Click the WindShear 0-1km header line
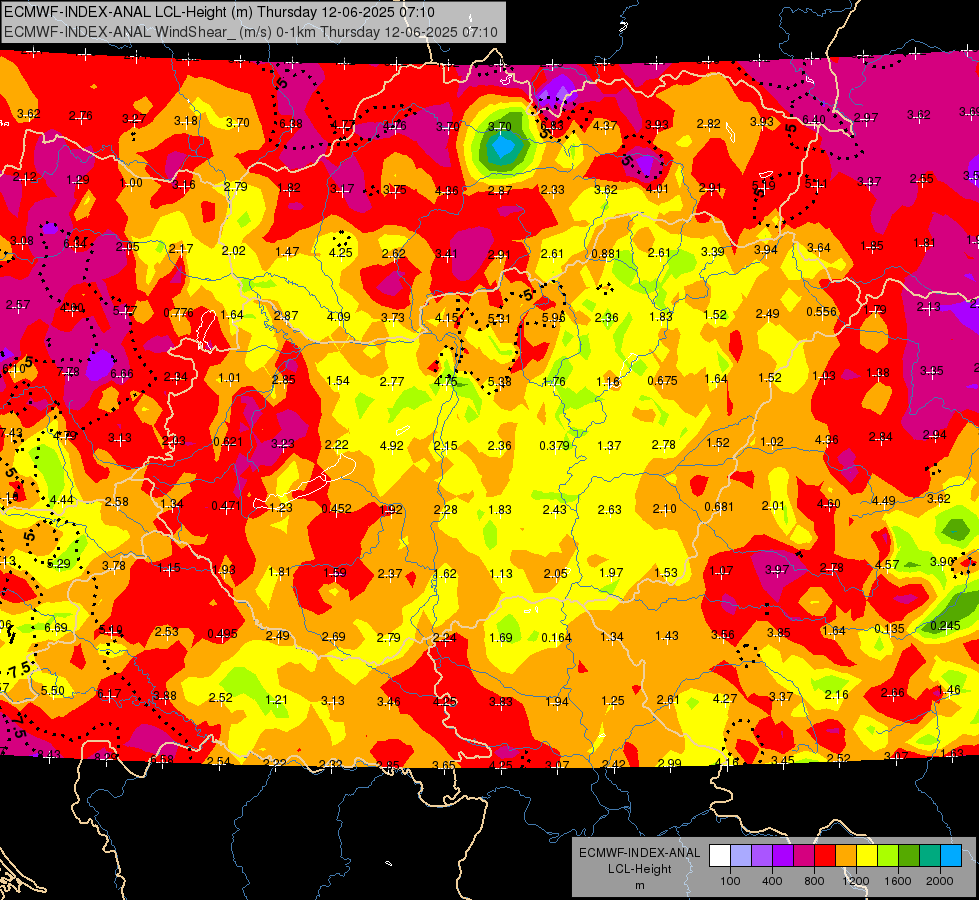The width and height of the screenshot is (979, 900). (x=250, y=32)
